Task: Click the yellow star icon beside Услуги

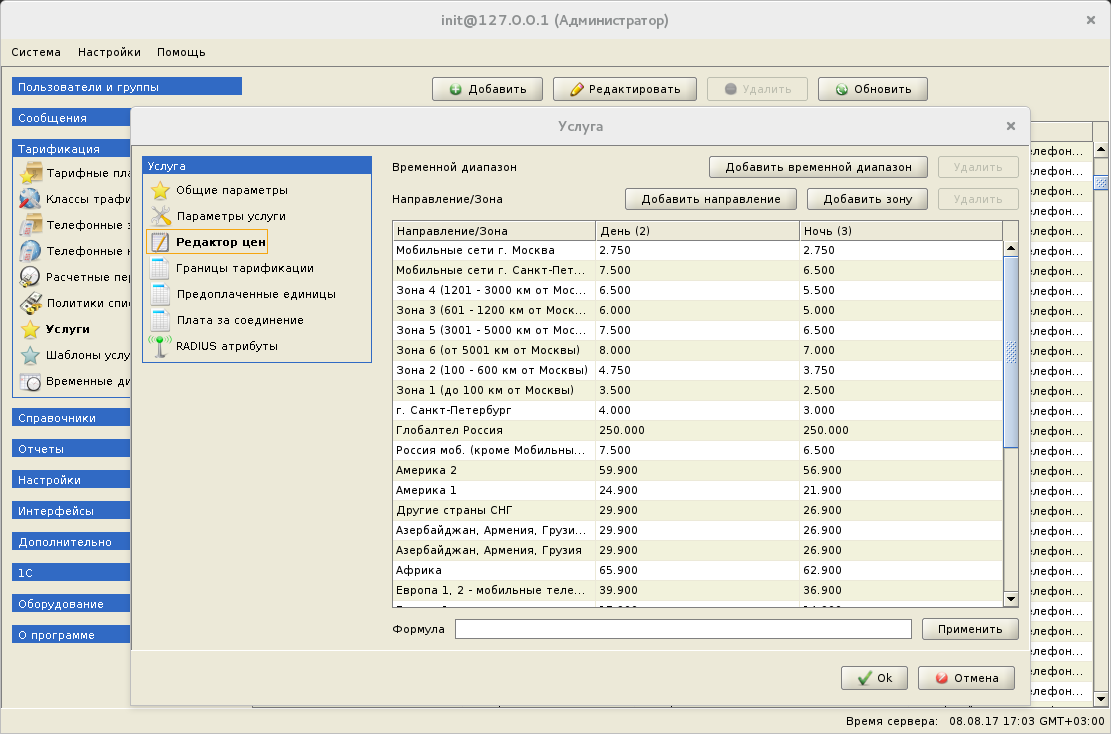Action: point(30,329)
